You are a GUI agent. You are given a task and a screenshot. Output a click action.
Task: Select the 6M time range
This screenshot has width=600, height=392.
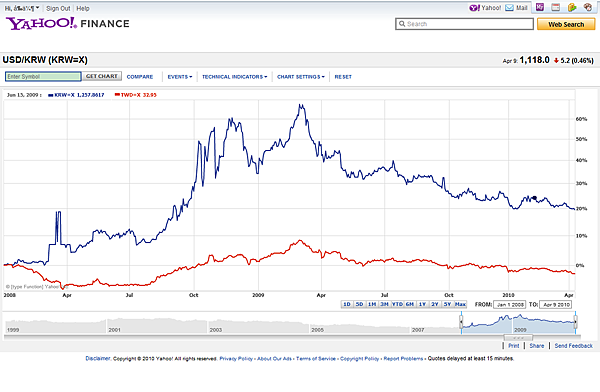point(410,304)
